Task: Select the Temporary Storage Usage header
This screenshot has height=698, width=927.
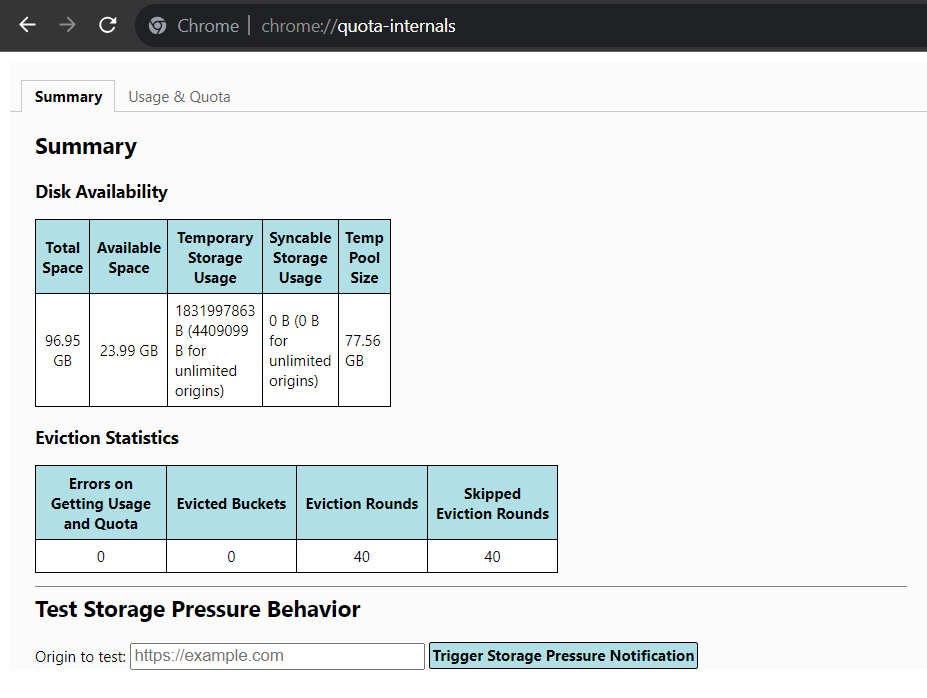Action: click(215, 257)
